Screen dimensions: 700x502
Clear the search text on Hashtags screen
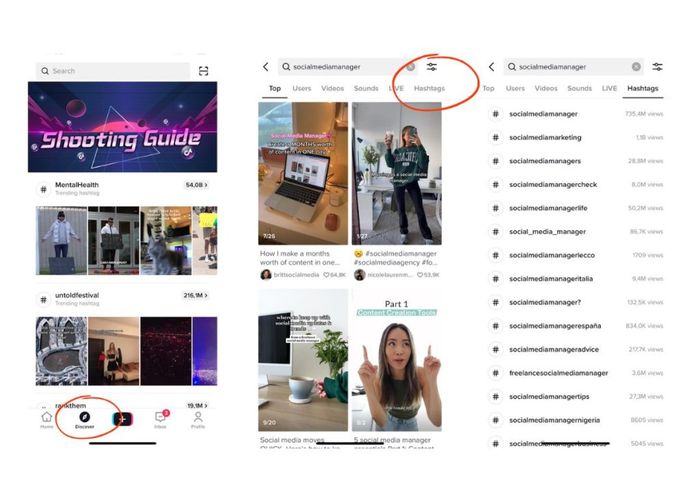(x=636, y=67)
